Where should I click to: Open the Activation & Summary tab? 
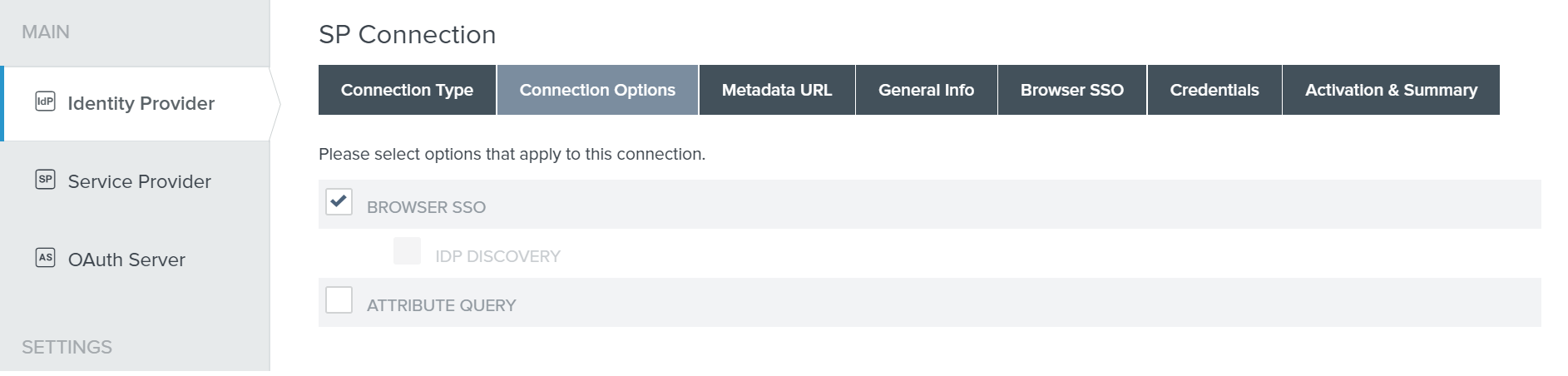coord(1390,90)
